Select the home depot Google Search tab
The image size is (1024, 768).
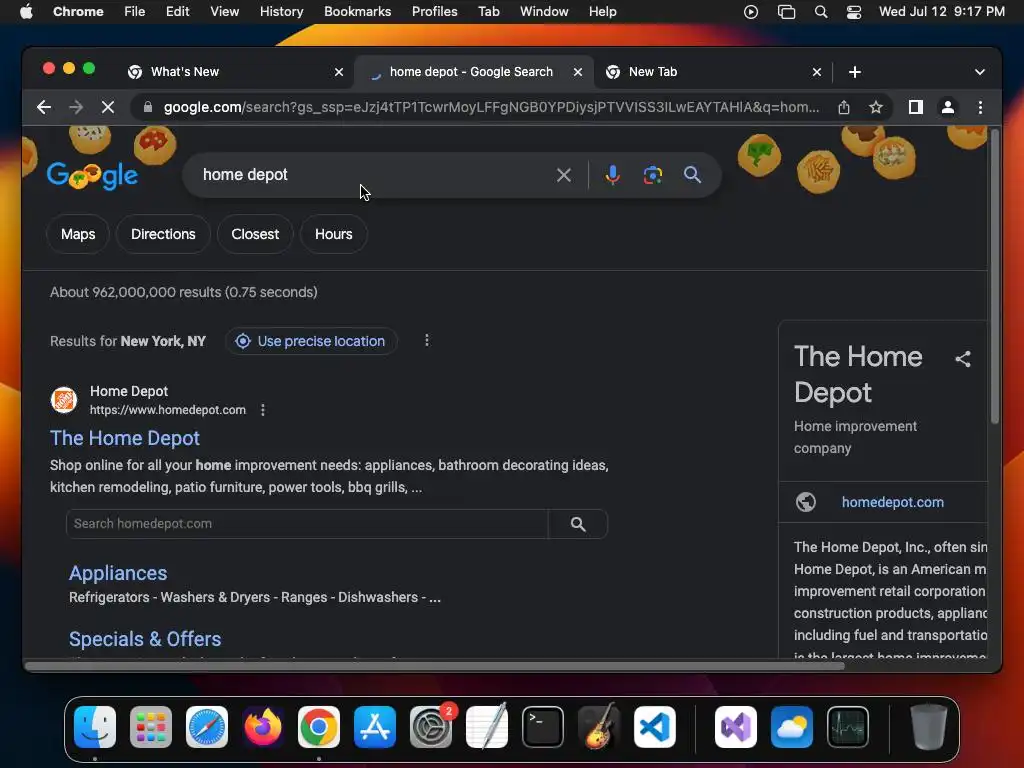click(471, 72)
